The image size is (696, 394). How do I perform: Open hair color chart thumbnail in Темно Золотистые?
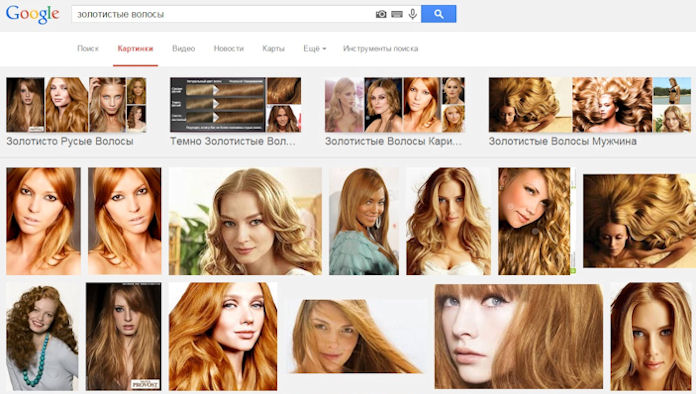(218, 105)
